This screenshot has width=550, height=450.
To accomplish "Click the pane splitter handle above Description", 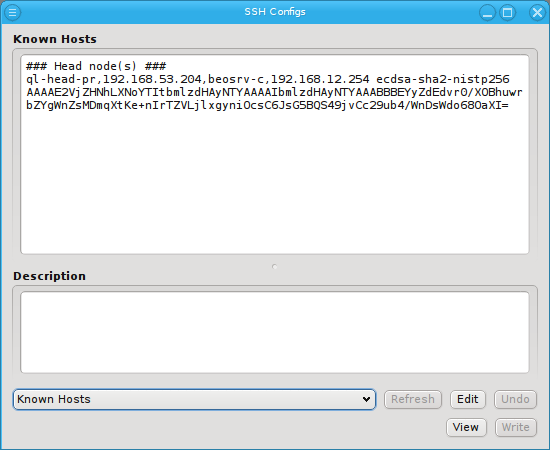I will (x=275, y=267).
